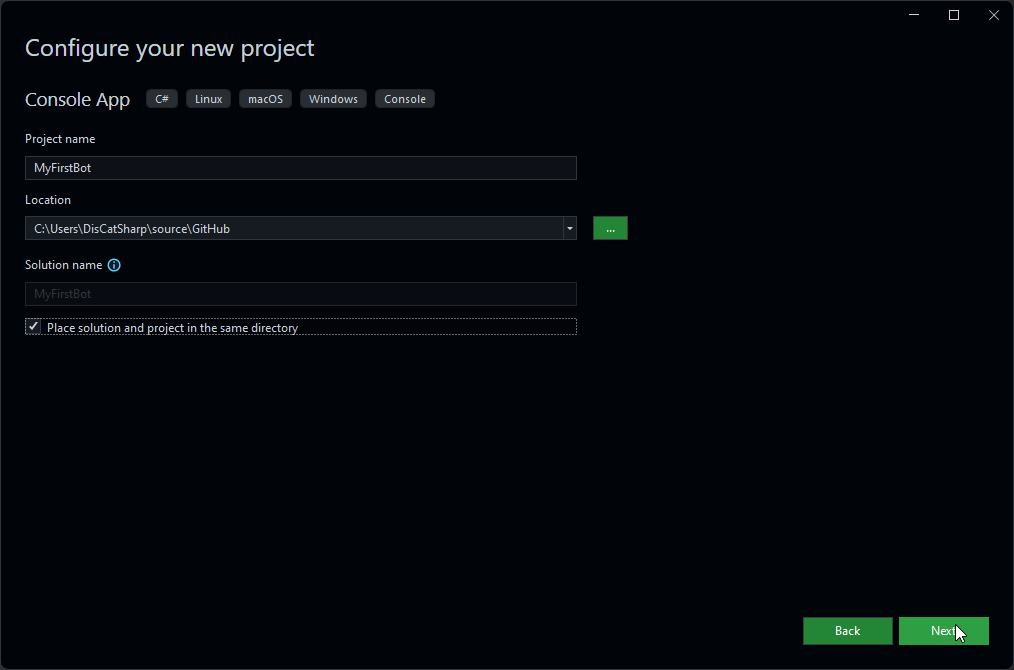Click the "Console App" heading
Viewport: 1014px width, 670px height.
(x=77, y=99)
